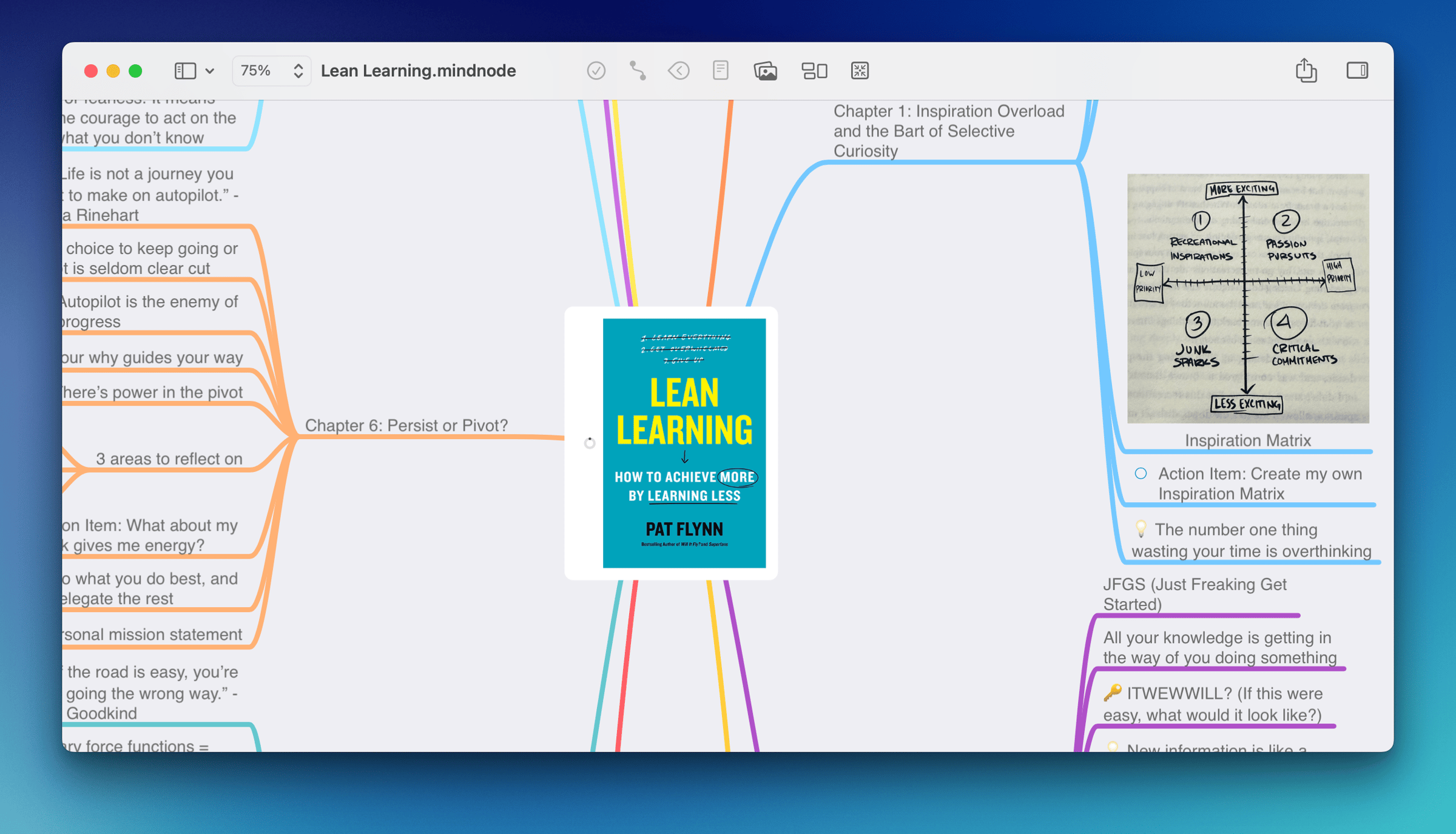Select the personal mission statement node
The height and width of the screenshot is (834, 1456).
click(x=152, y=634)
